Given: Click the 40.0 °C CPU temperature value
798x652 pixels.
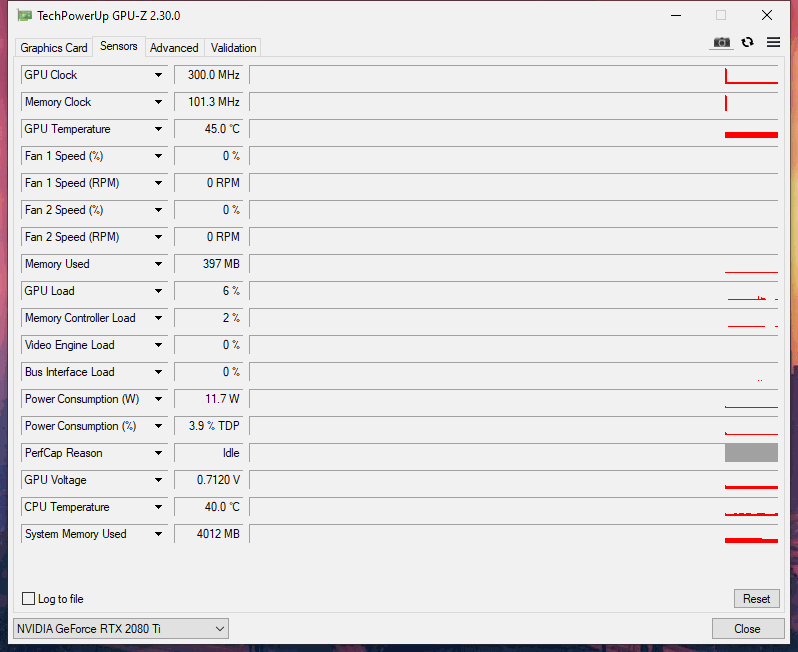Looking at the screenshot, I should (209, 506).
